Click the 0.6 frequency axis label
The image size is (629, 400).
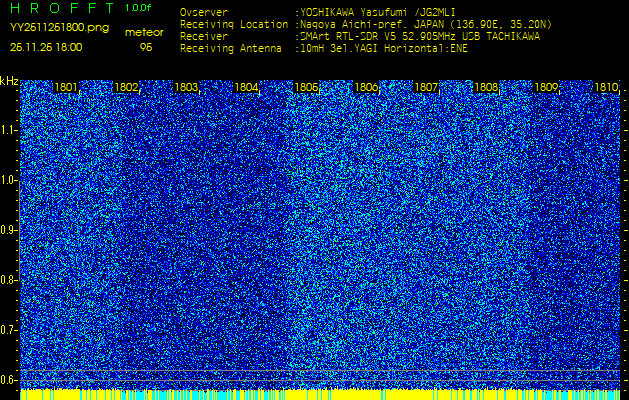(x=9, y=380)
